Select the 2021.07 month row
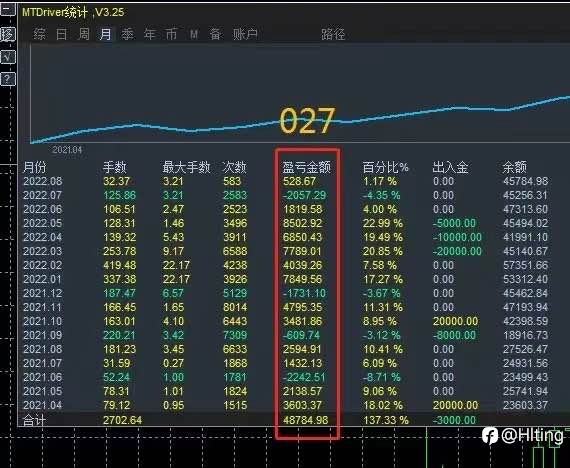The height and width of the screenshot is (468, 570). click(x=286, y=363)
